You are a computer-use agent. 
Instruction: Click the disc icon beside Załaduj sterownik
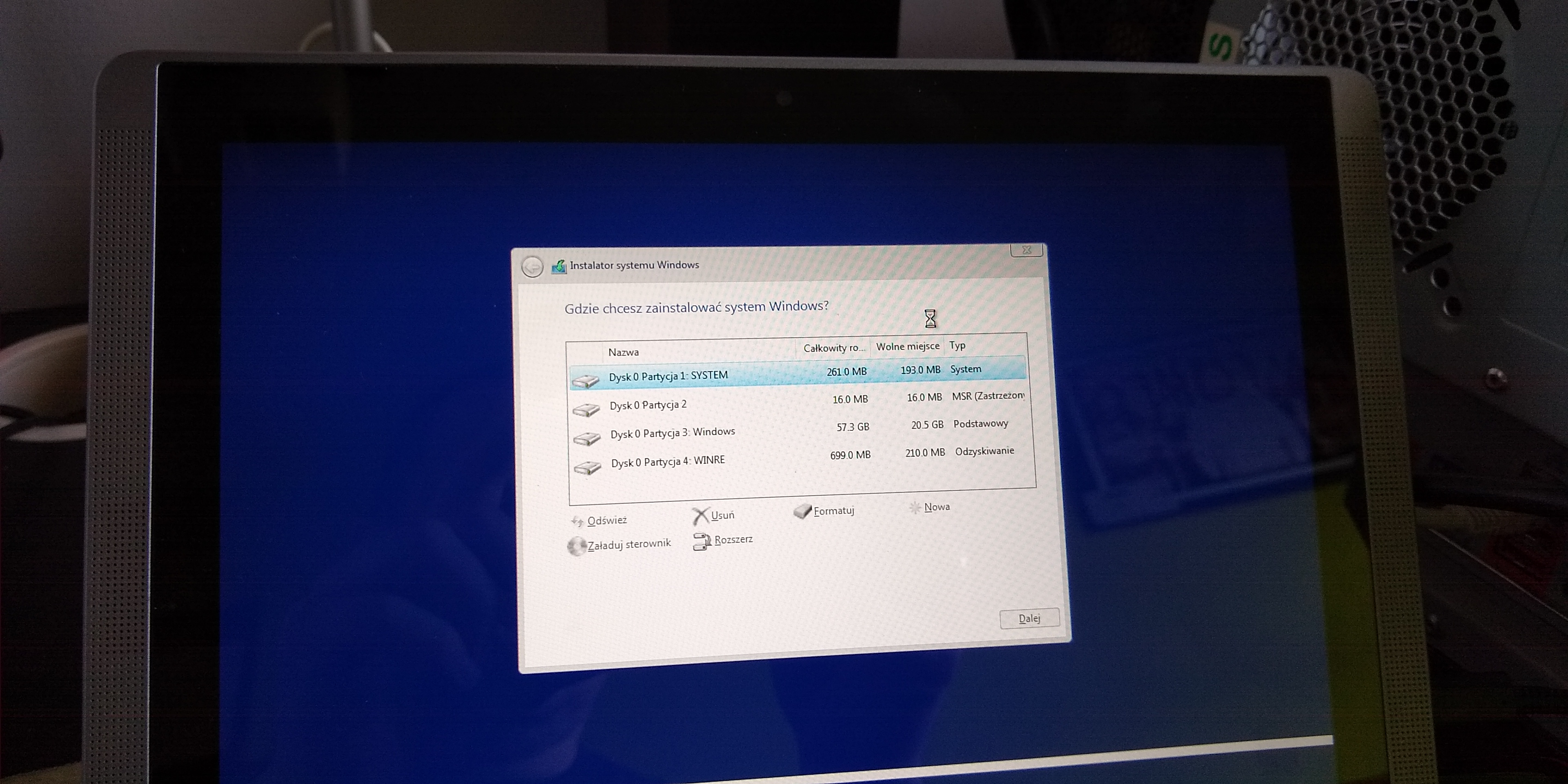click(x=577, y=546)
